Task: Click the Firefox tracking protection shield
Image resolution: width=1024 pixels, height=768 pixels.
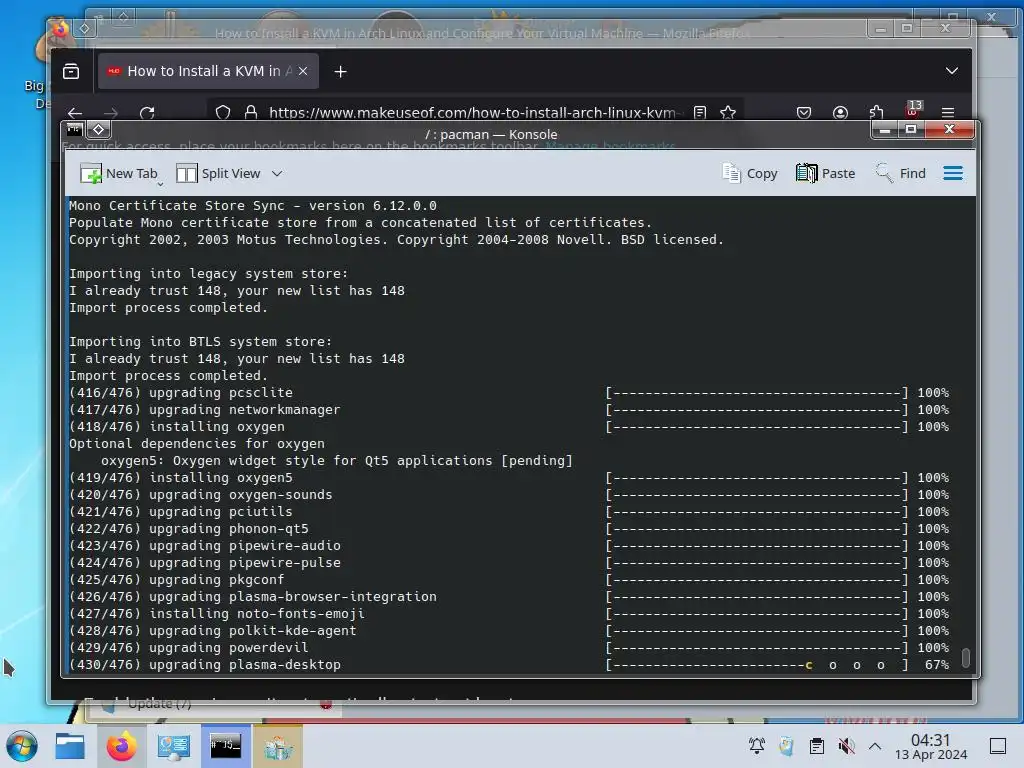Action: point(223,112)
